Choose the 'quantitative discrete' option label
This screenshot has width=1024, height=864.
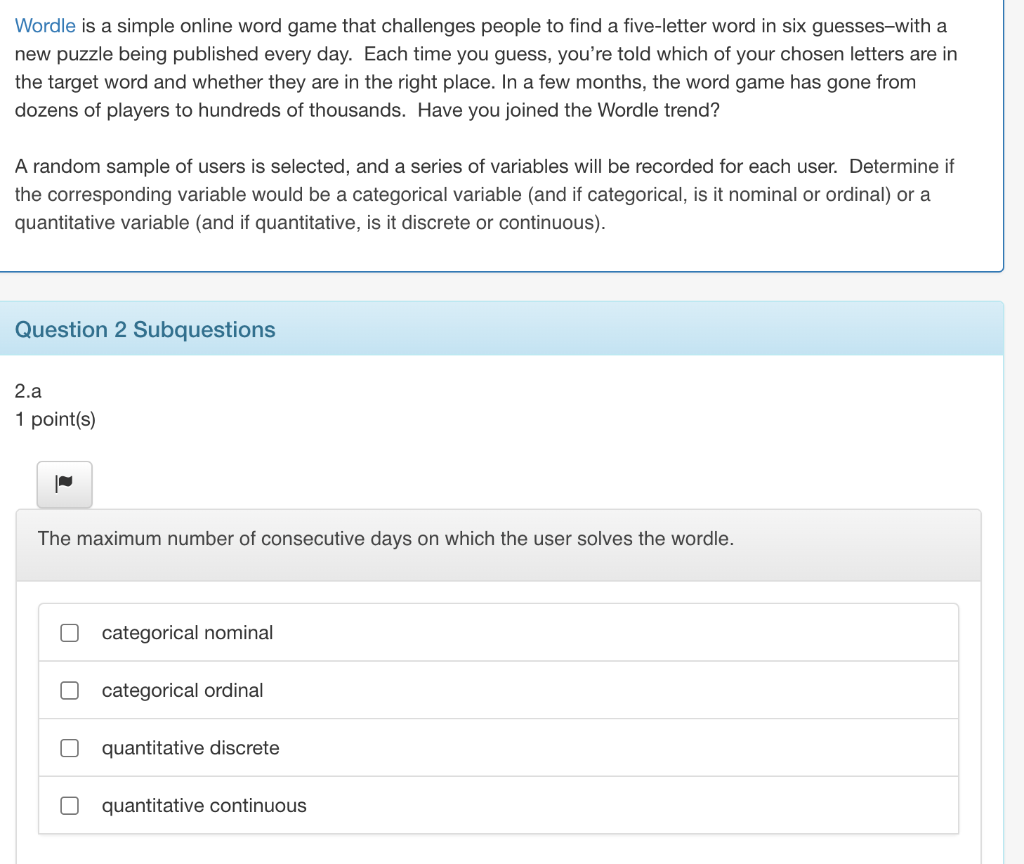click(190, 748)
